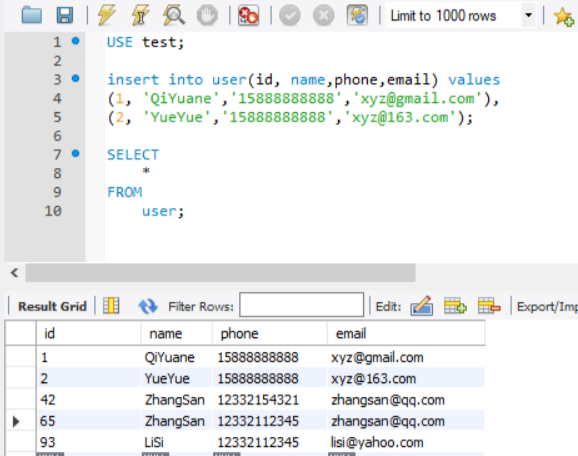This screenshot has width=578, height=456.
Task: Execute query with the lightning bolt icon
Action: pos(107,15)
